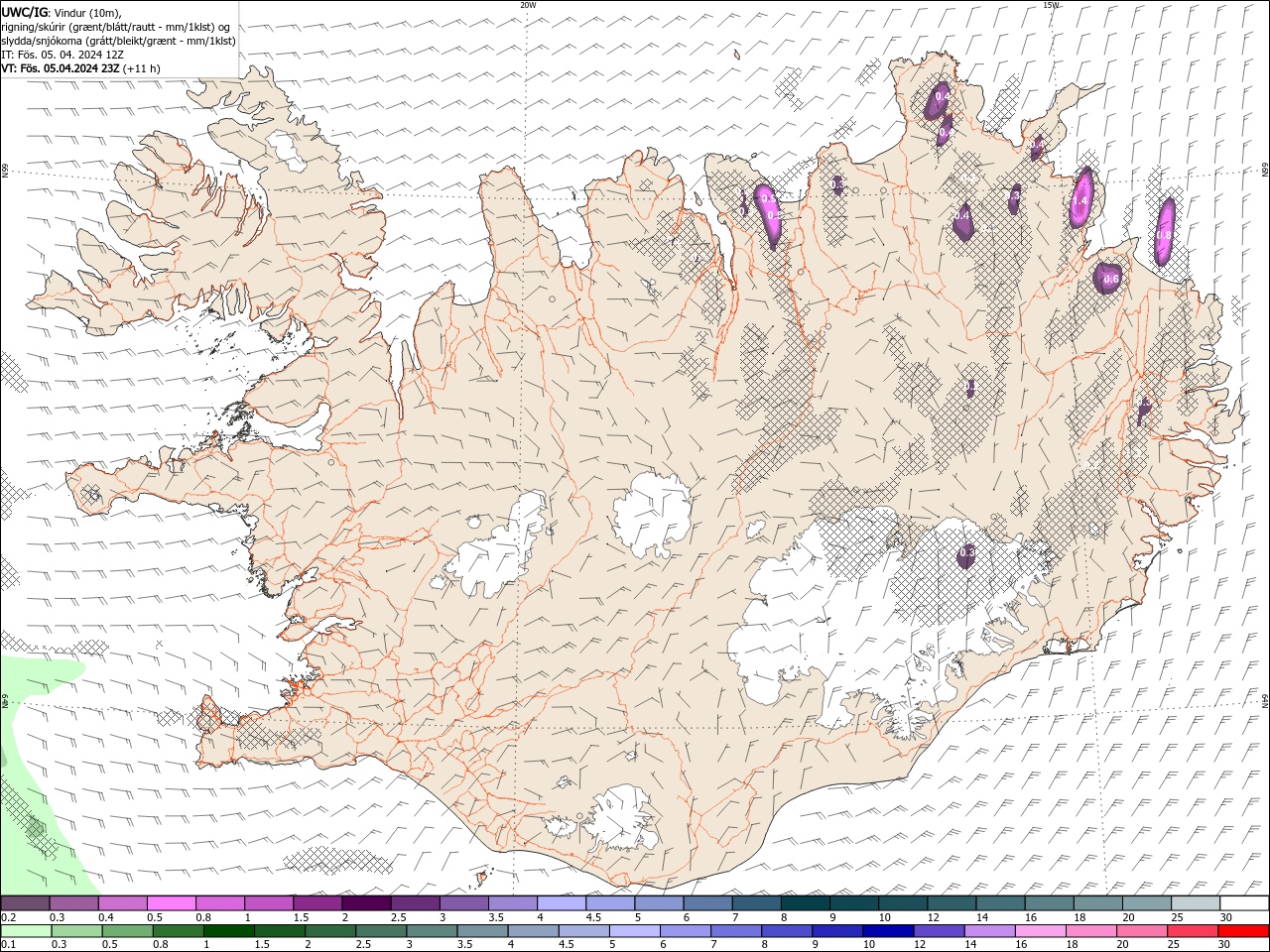This screenshot has height=952, width=1270.
Task: Click the snowfall patch labelled 0.6 in the east
Action: tap(1108, 278)
